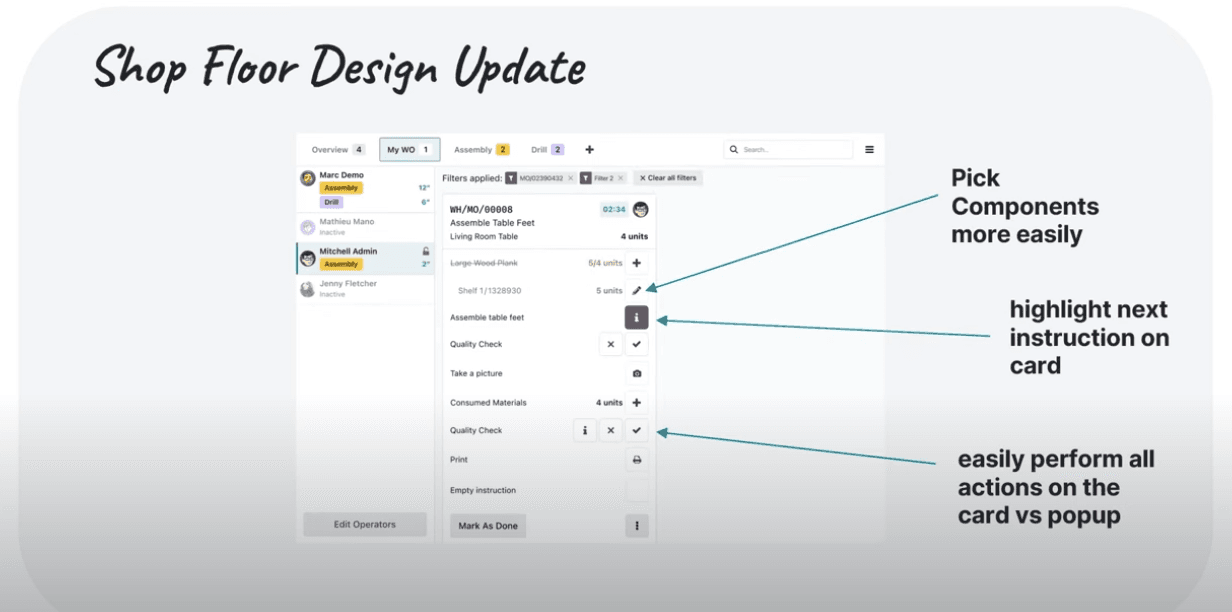This screenshot has height=612, width=1232.
Task: Pass first Quality Check with checkmark
Action: point(637,345)
